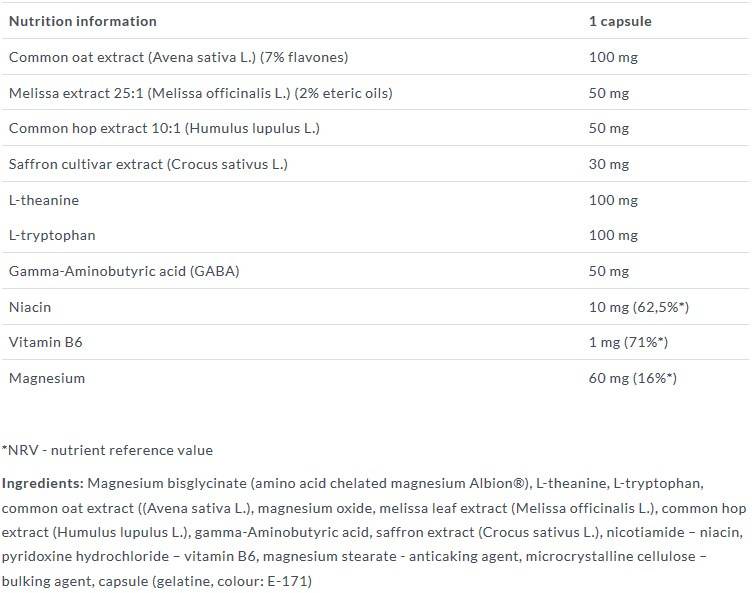
Task: Click the Common hop extract 10:1 label
Action: [164, 129]
